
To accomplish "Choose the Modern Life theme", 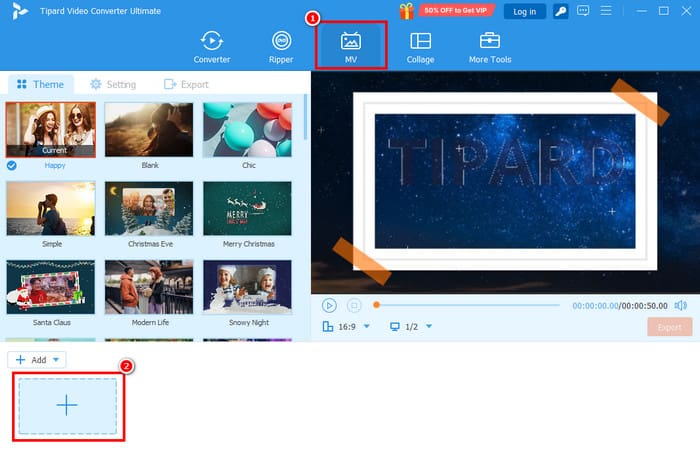I will click(149, 287).
